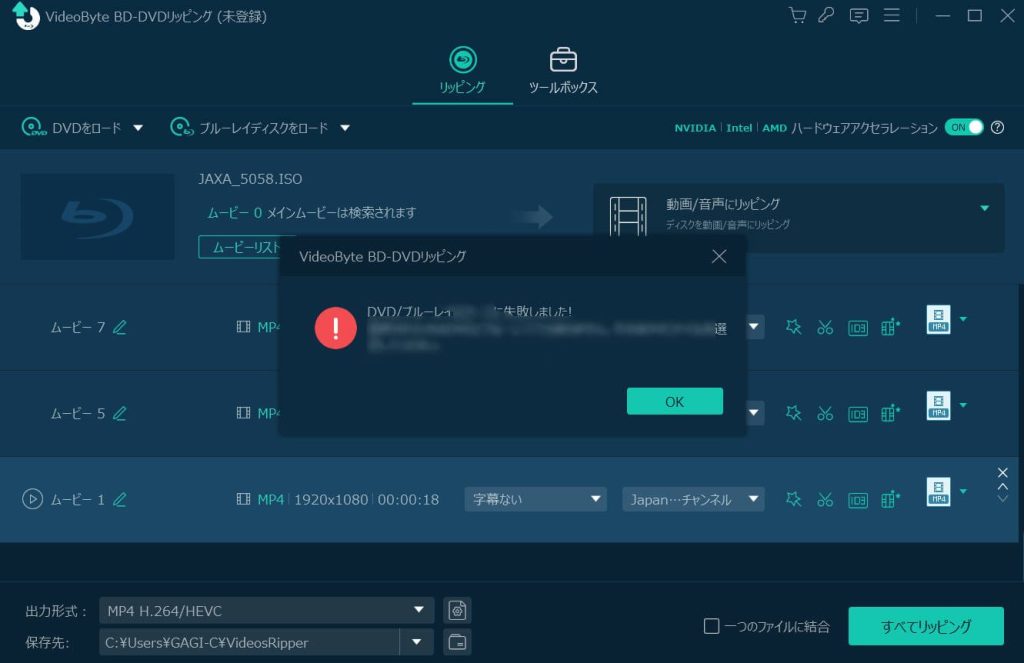Image resolution: width=1024 pixels, height=663 pixels.
Task: Move ムービー 1 up with the arrow
Action: (1002, 486)
